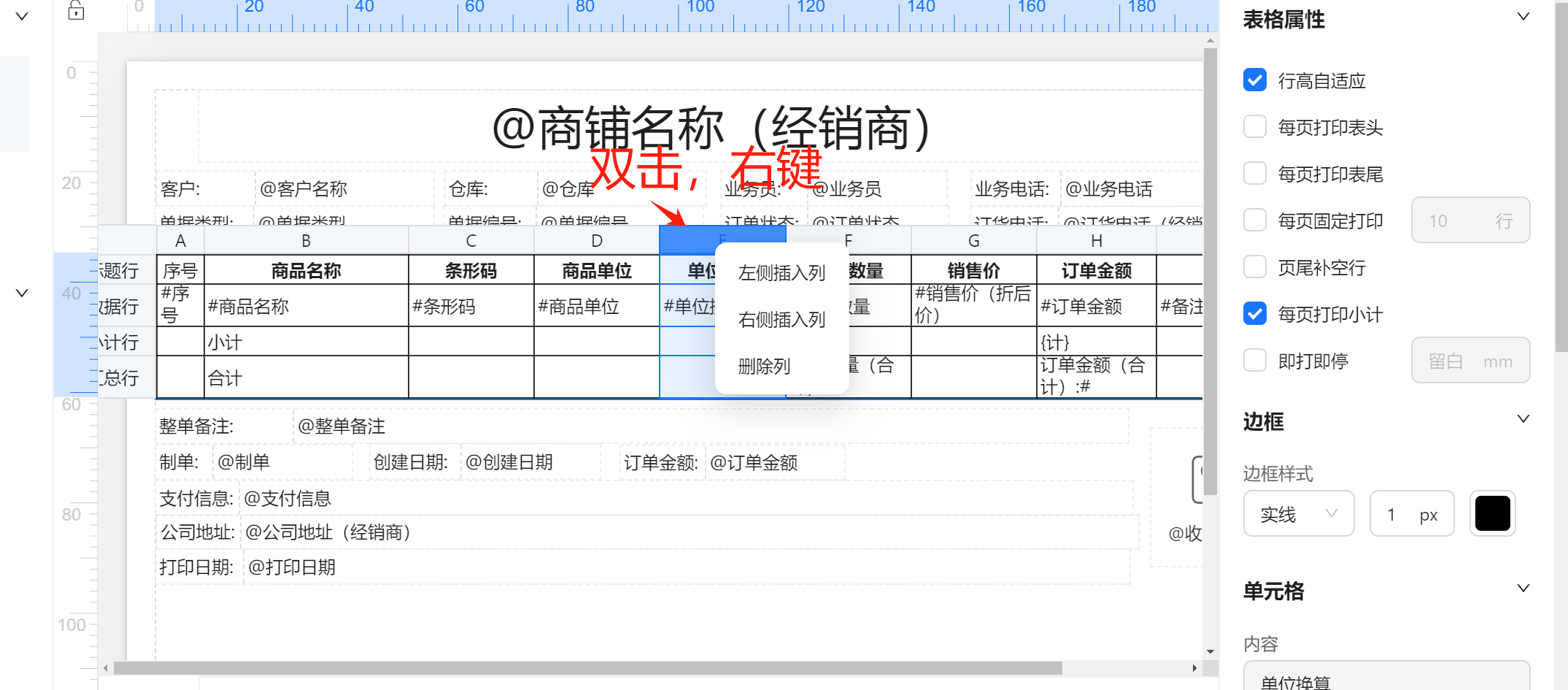Collapse the 边框 section chevron
Viewport: 1568px width, 690px height.
pyautogui.click(x=1523, y=420)
